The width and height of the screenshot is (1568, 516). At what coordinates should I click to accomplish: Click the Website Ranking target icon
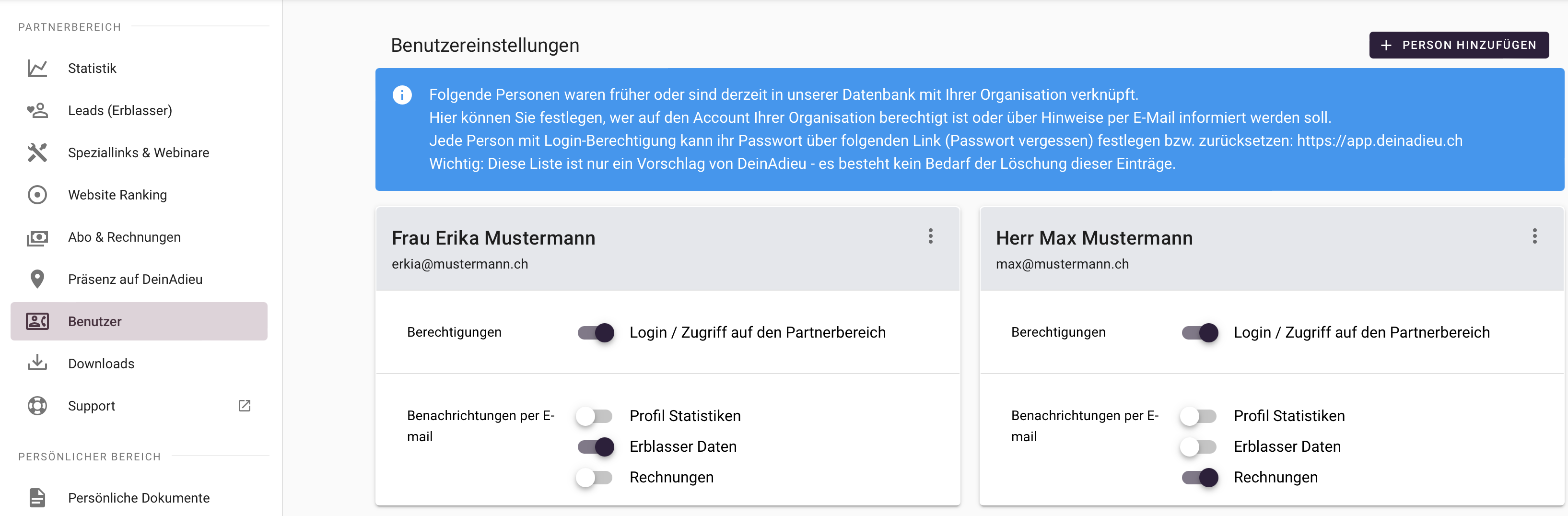pos(37,195)
